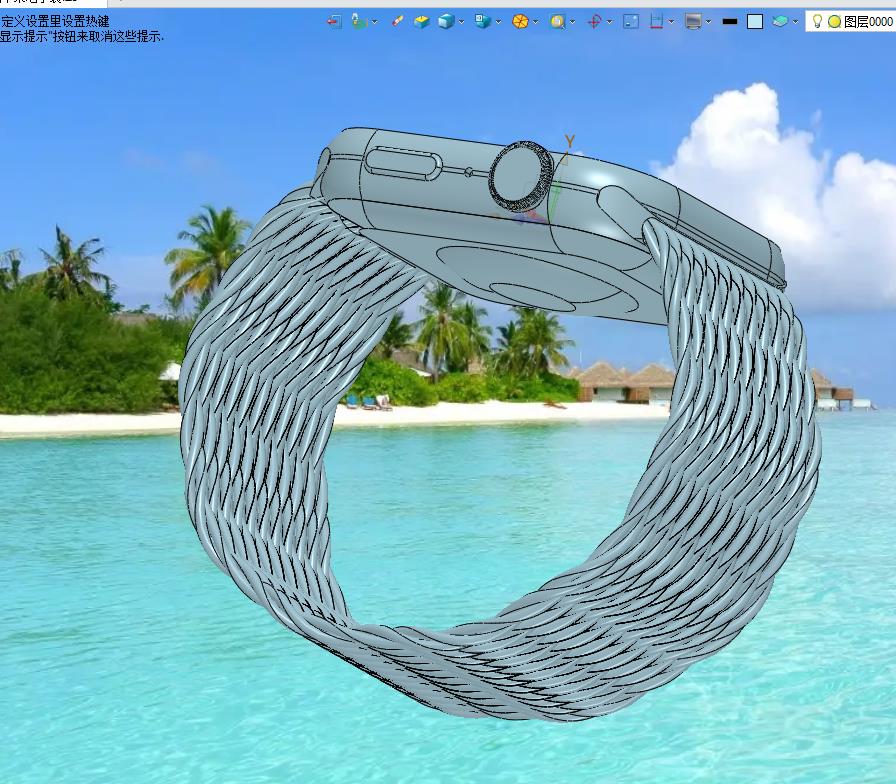The height and width of the screenshot is (784, 896).
Task: Open the zoom options dropdown arrow
Action: pos(573,22)
